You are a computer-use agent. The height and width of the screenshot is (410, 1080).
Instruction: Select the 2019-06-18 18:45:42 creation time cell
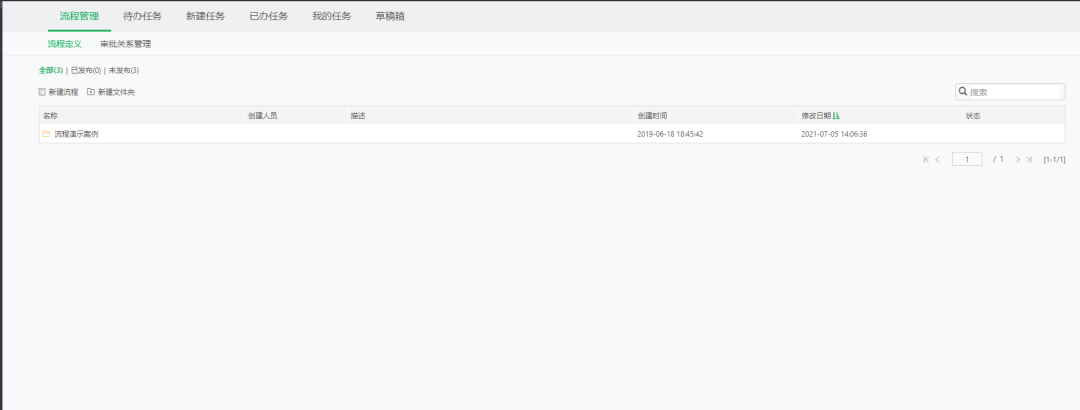click(x=670, y=134)
